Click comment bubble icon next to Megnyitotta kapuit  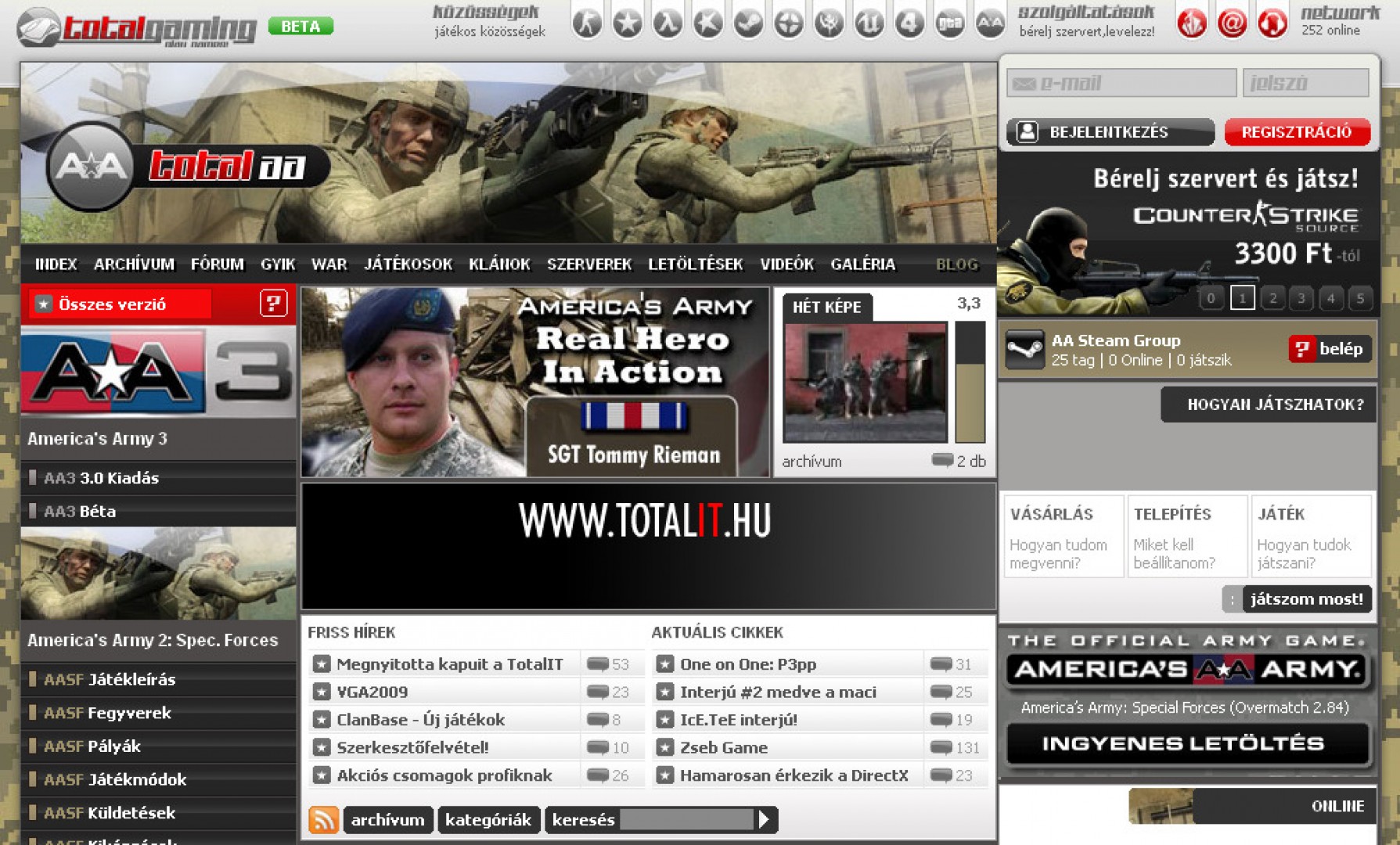tap(597, 664)
